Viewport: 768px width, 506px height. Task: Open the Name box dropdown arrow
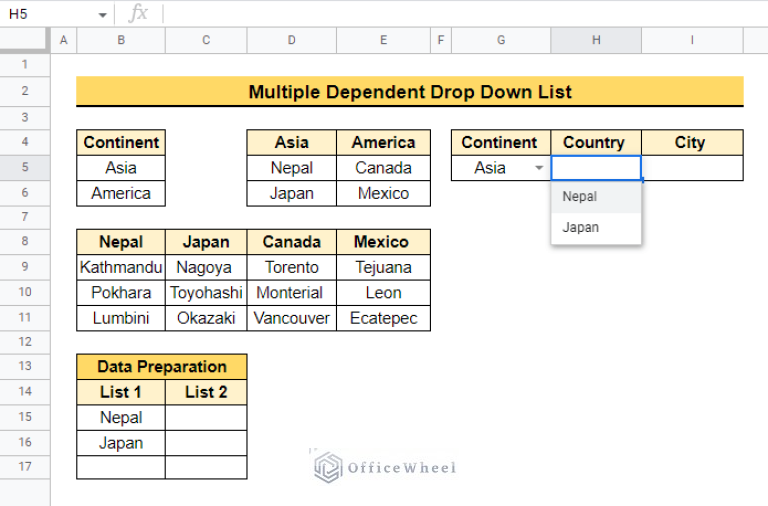tap(102, 15)
